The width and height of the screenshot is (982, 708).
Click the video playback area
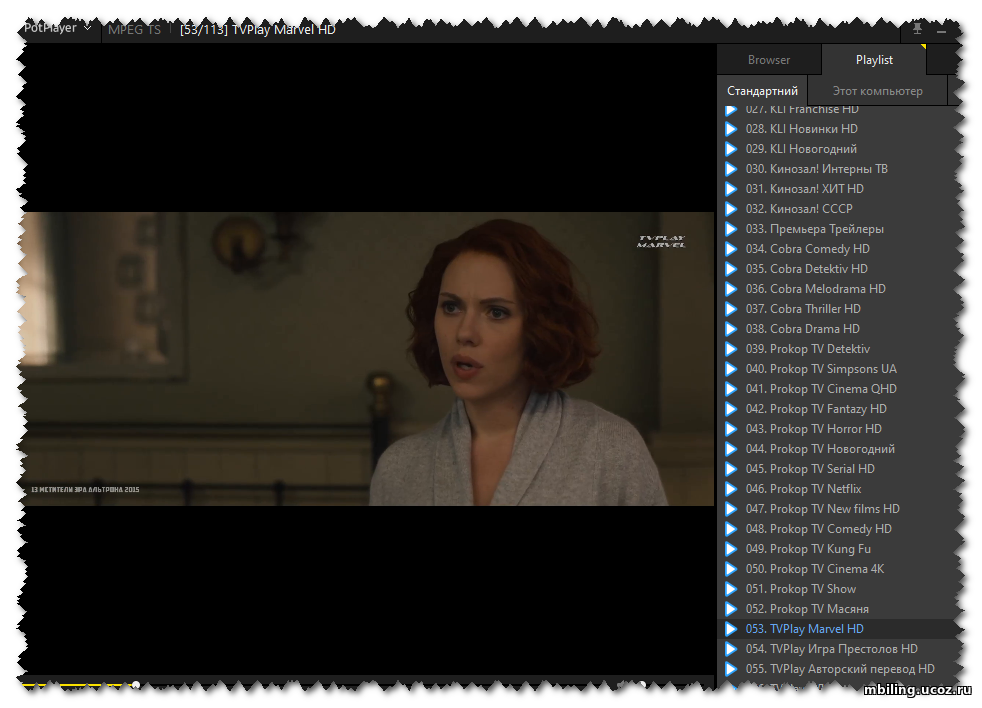[370, 359]
